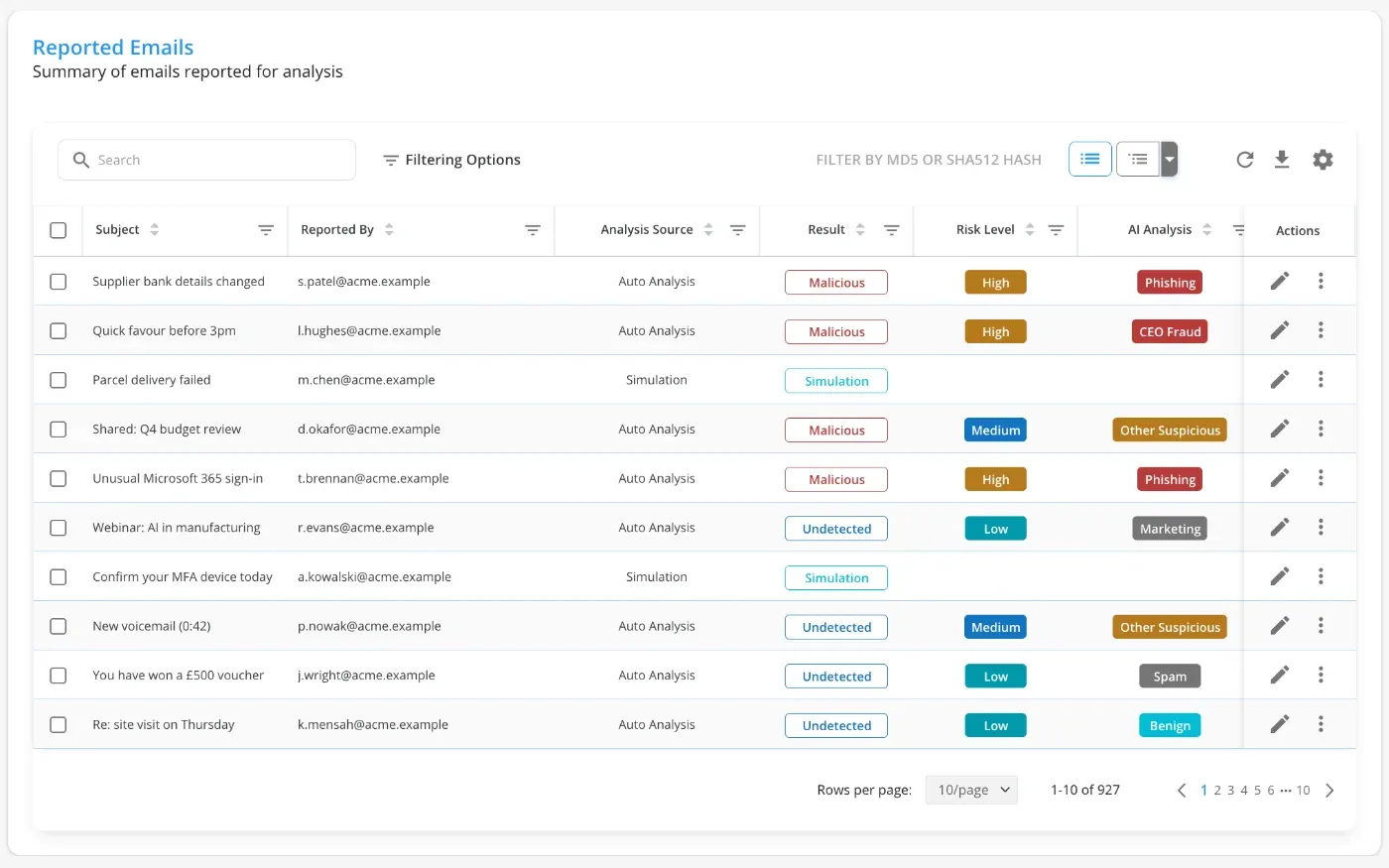
Task: Check the 'Parcel delivery failed' row
Action: click(59, 380)
